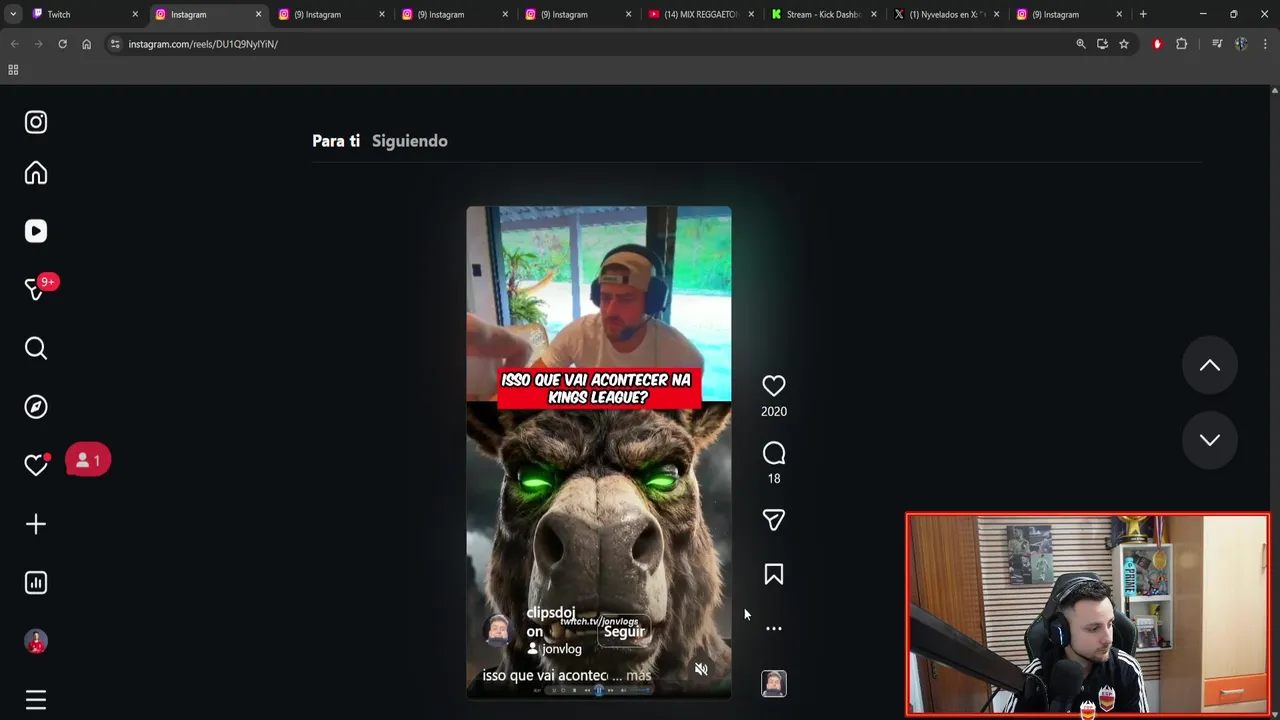Switch to Para ti tab
The image size is (1280, 720).
(336, 141)
